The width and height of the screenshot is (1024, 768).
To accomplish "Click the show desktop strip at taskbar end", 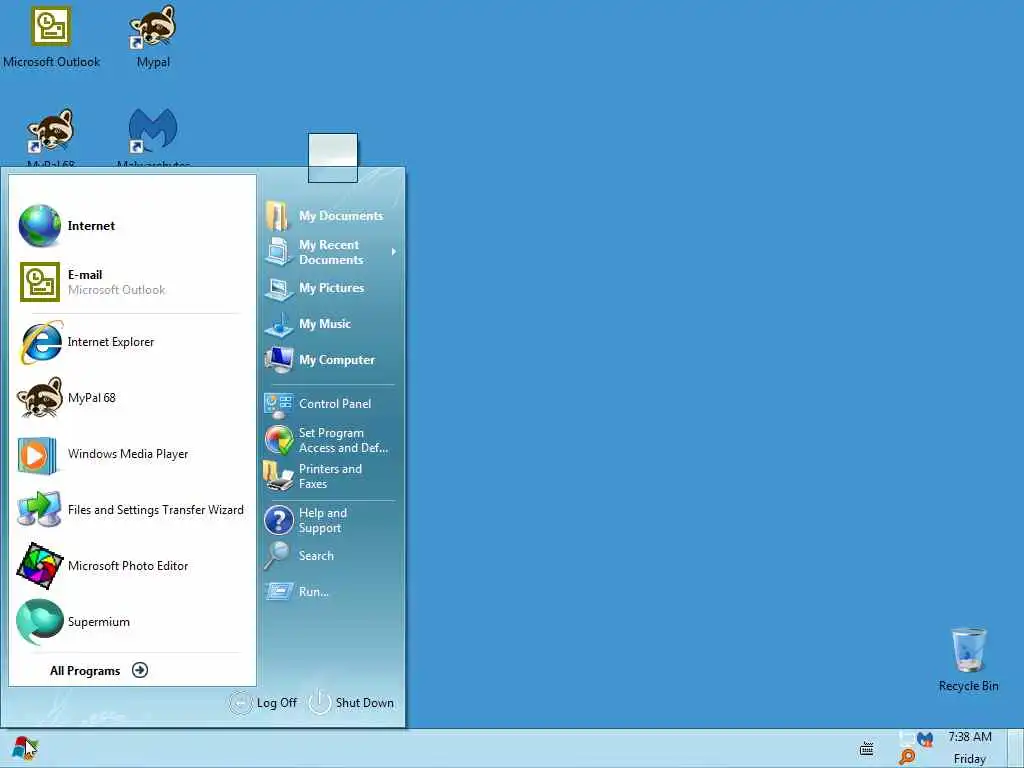I will [x=1016, y=748].
